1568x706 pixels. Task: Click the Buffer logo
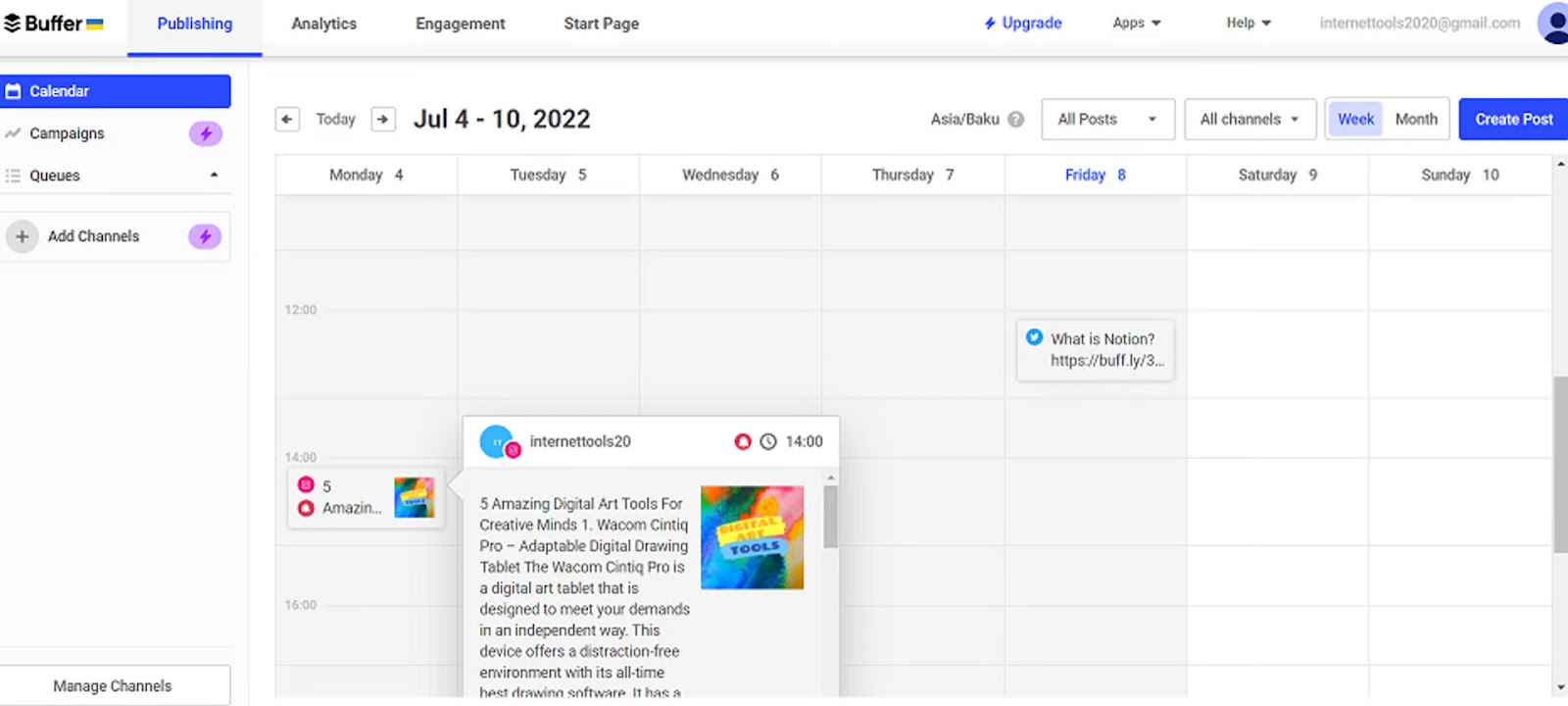tap(53, 23)
